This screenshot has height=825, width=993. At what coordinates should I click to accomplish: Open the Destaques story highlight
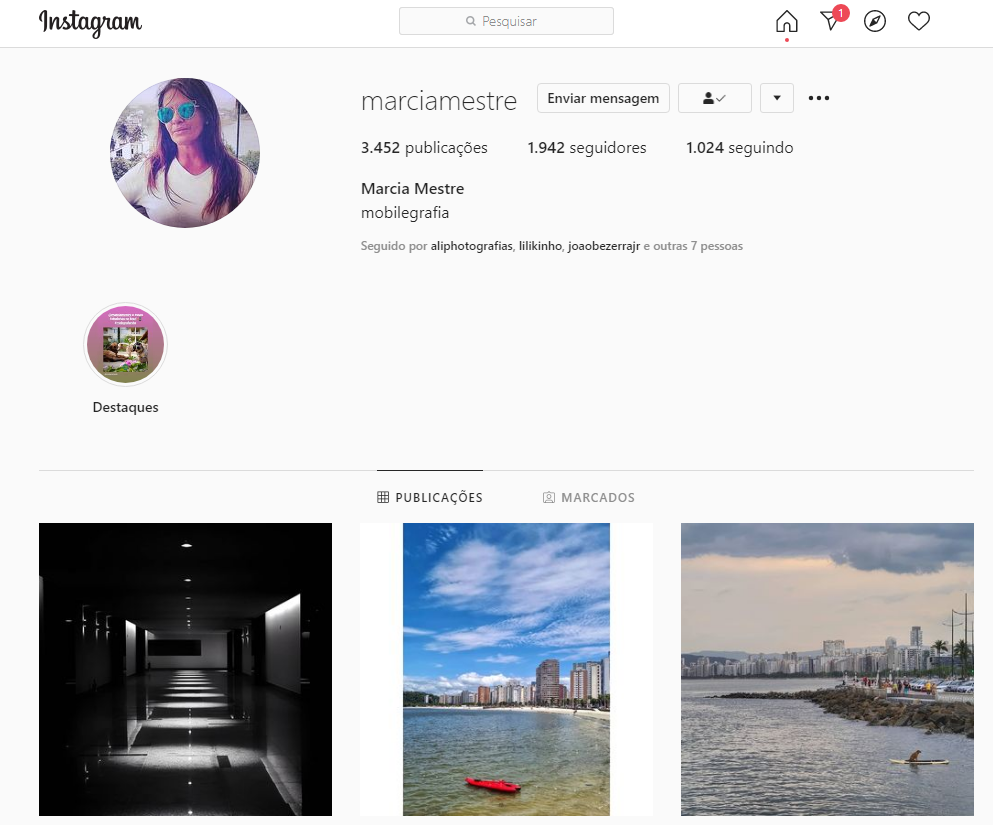tap(125, 343)
